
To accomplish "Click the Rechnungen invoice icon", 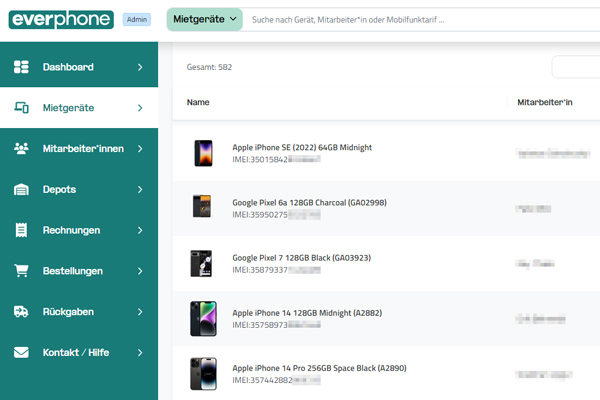I will coord(21,230).
